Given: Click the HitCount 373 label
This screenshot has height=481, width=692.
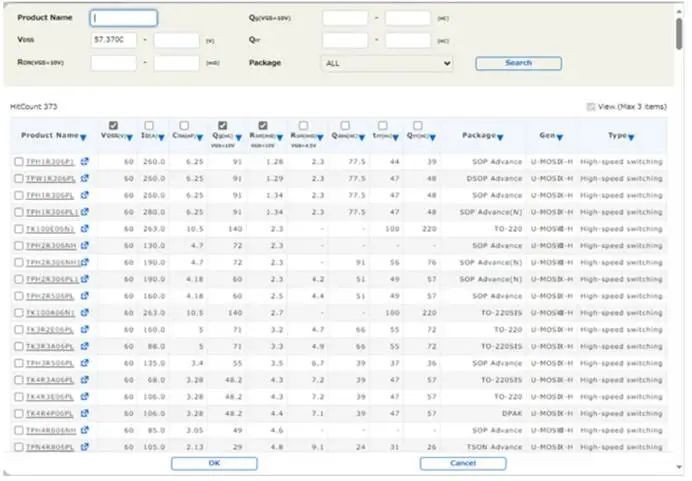Looking at the screenshot, I should [x=34, y=107].
